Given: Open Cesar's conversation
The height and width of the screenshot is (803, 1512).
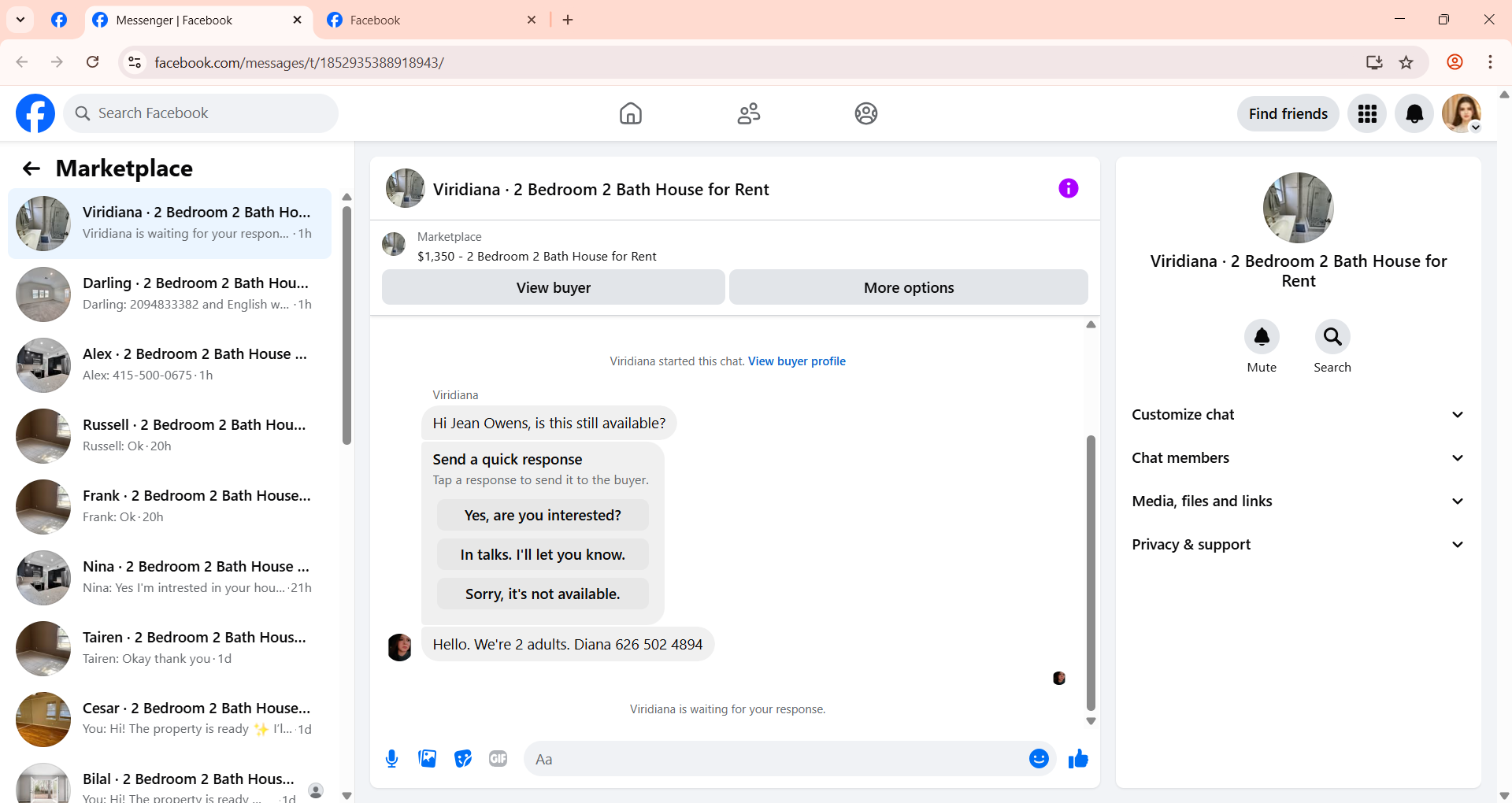Looking at the screenshot, I should tap(169, 720).
